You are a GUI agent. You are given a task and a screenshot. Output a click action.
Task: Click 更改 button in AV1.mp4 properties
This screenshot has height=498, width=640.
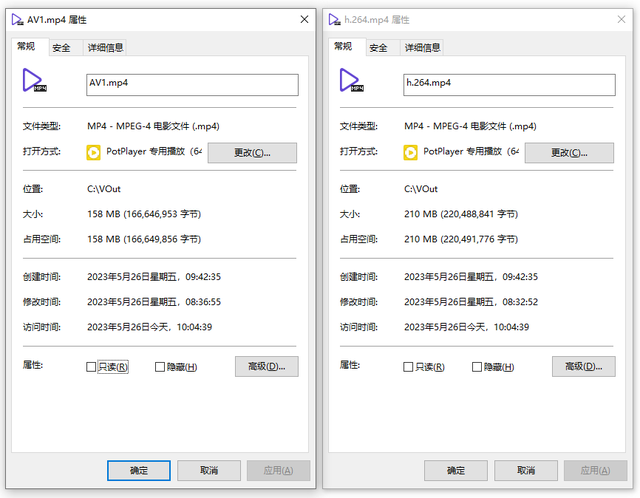click(252, 152)
